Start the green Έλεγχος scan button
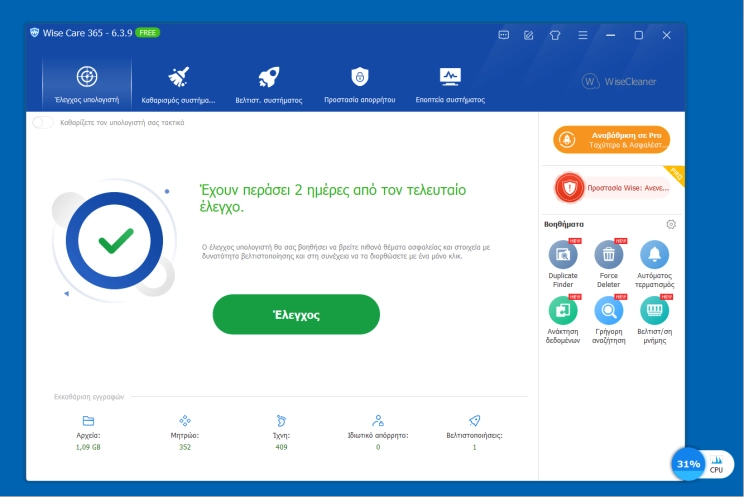Screen dimensions: 744x497 296,314
